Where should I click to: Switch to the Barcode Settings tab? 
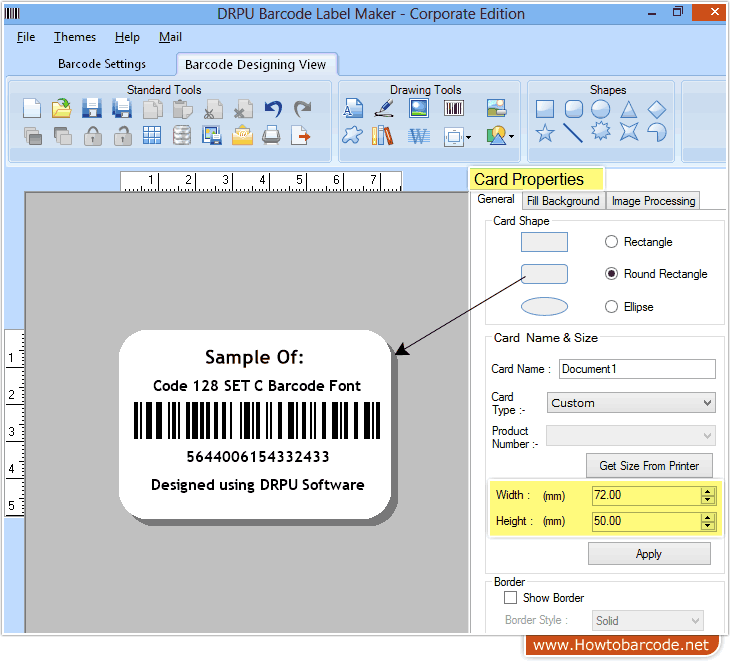coord(101,64)
